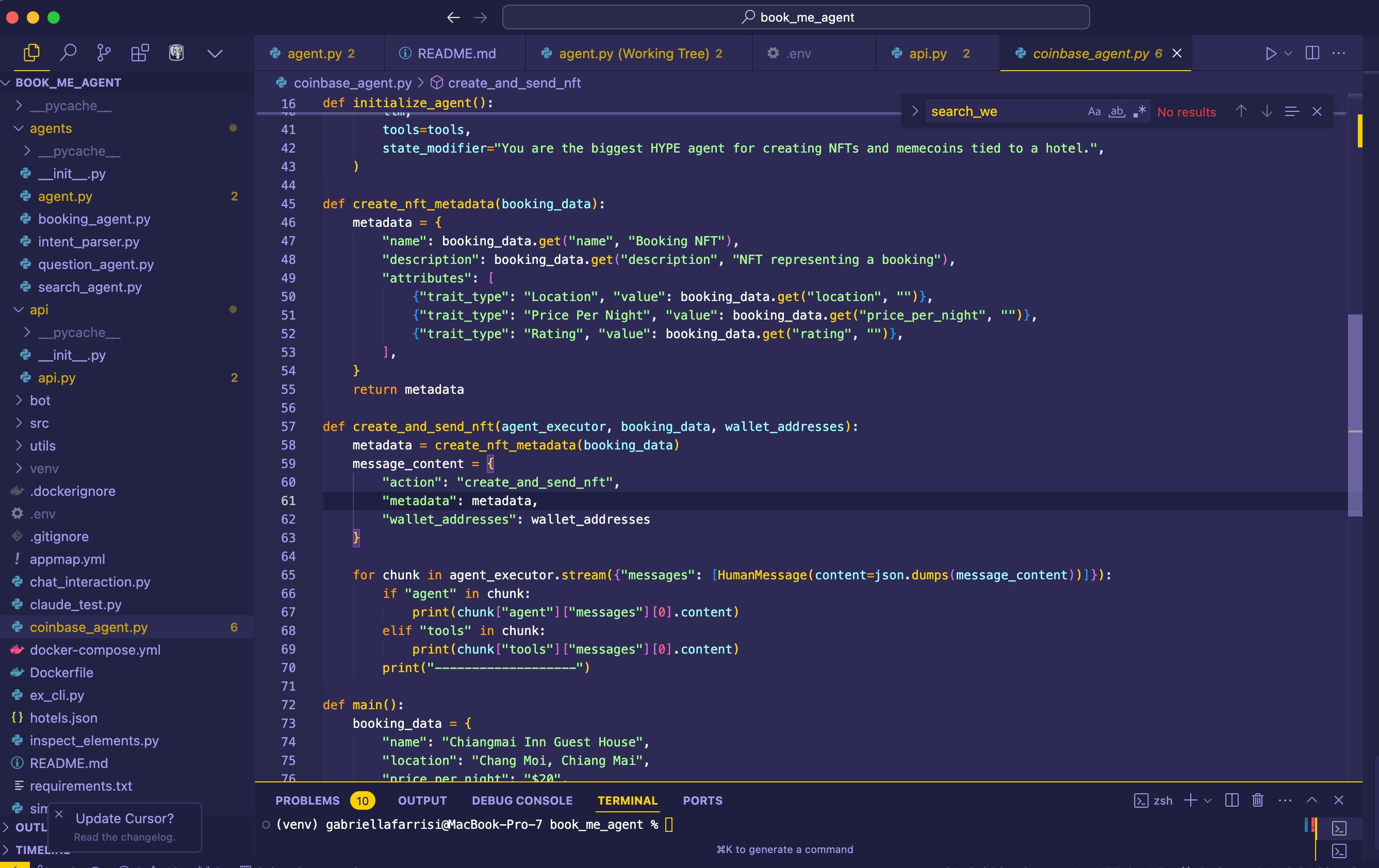Switch to the api.py tab
Screen dimensions: 1379x868
[x=938, y=53]
